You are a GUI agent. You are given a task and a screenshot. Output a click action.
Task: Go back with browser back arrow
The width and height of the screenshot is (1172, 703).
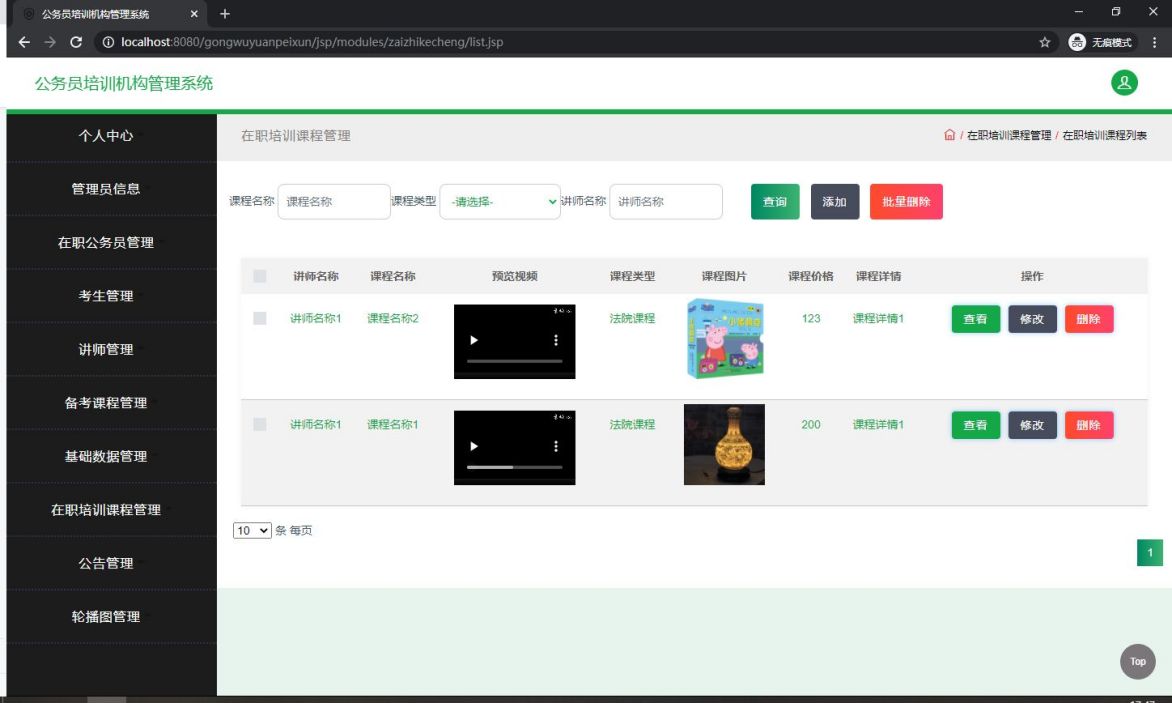click(24, 42)
